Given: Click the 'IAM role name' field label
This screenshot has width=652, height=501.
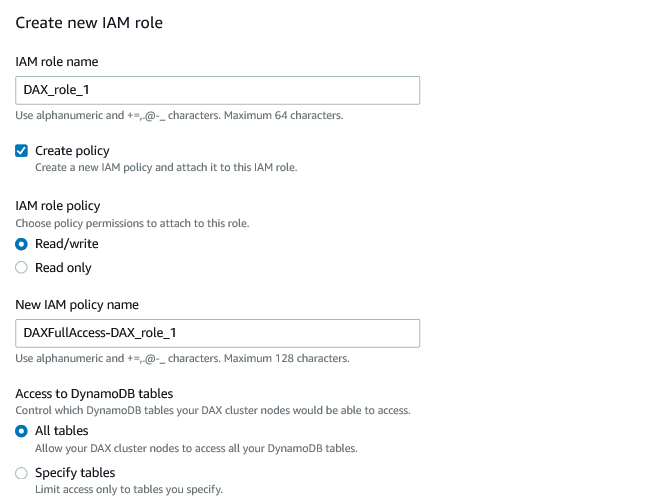Looking at the screenshot, I should [x=56, y=62].
